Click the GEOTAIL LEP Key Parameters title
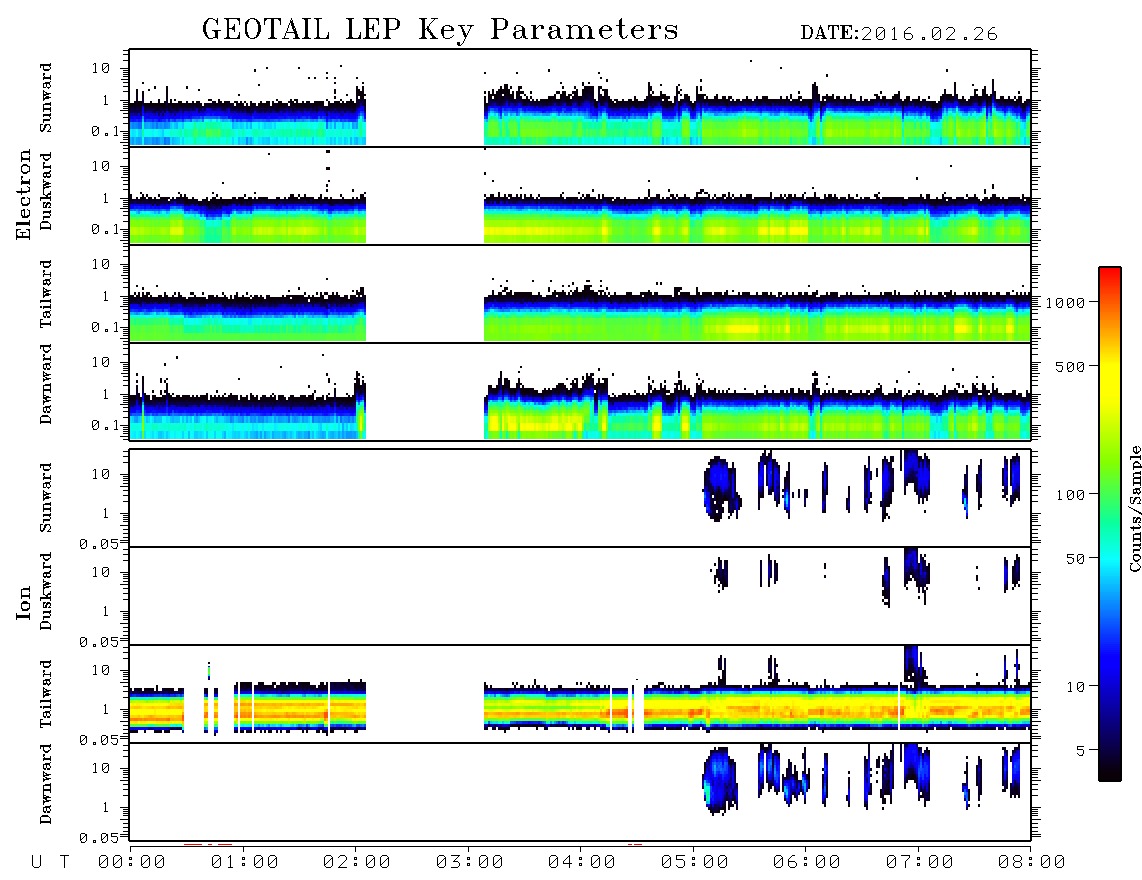The width and height of the screenshot is (1142, 880). pos(440,30)
